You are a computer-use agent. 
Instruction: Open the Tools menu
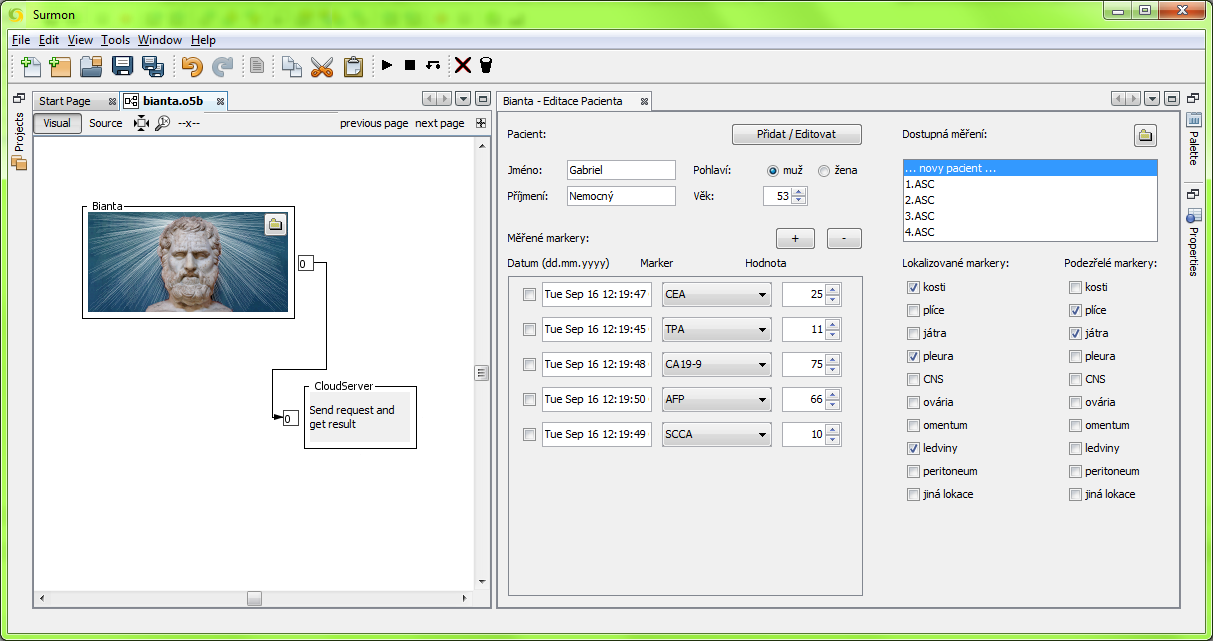pos(115,40)
